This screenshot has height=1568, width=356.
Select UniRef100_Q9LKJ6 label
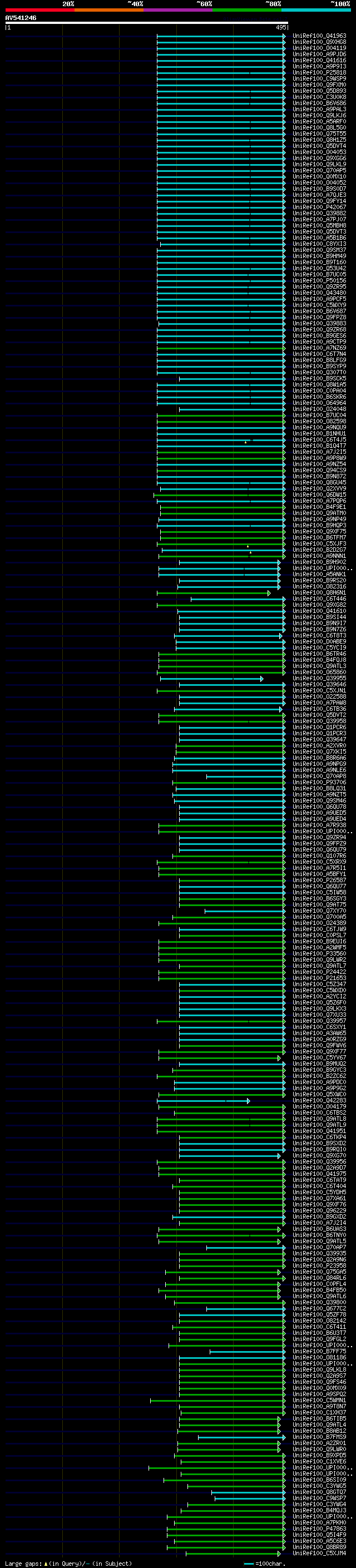(x=319, y=116)
